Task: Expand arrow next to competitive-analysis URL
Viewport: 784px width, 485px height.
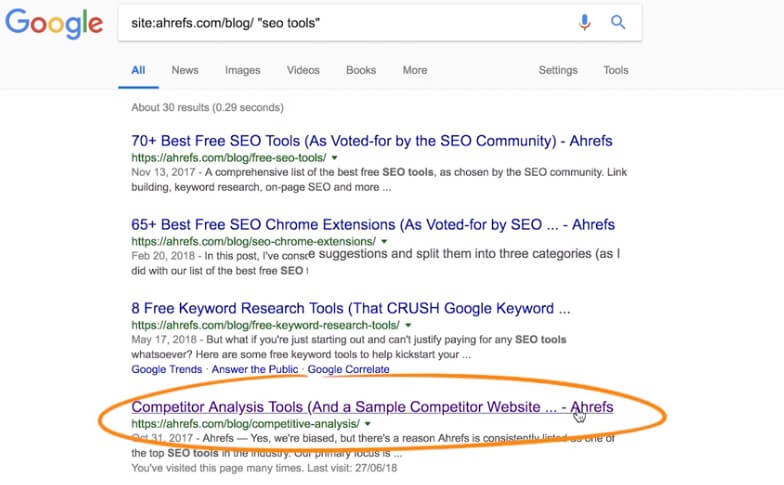Action: 368,424
